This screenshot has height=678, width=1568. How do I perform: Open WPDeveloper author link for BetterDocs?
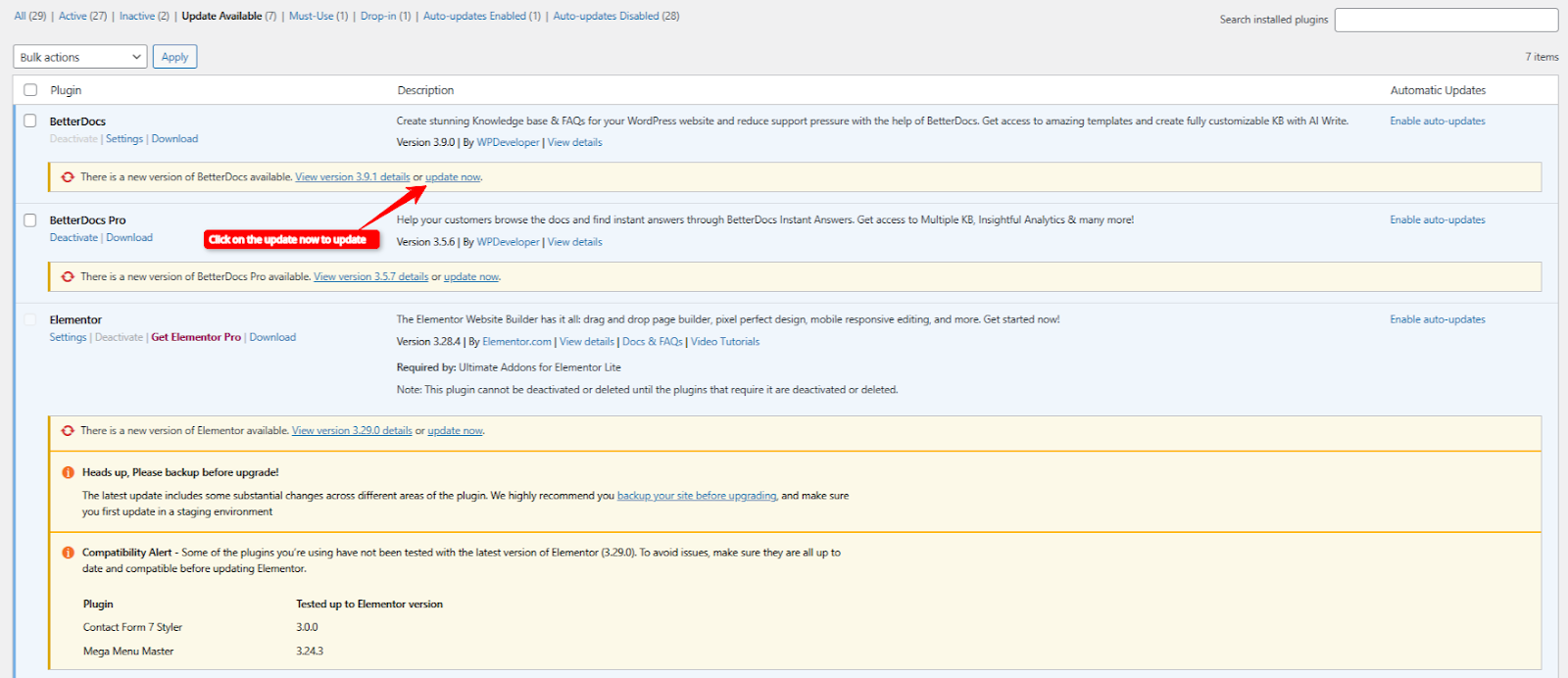pos(508,143)
